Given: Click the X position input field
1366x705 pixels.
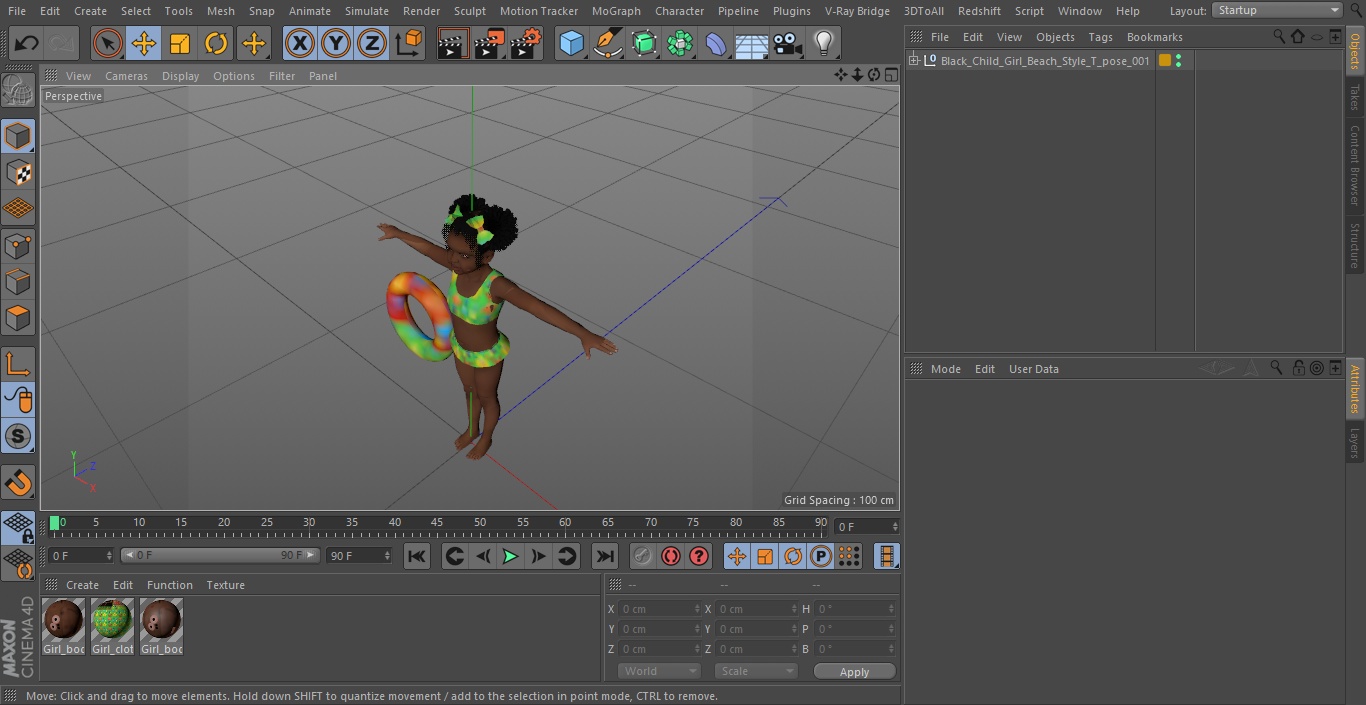Looking at the screenshot, I should point(661,609).
